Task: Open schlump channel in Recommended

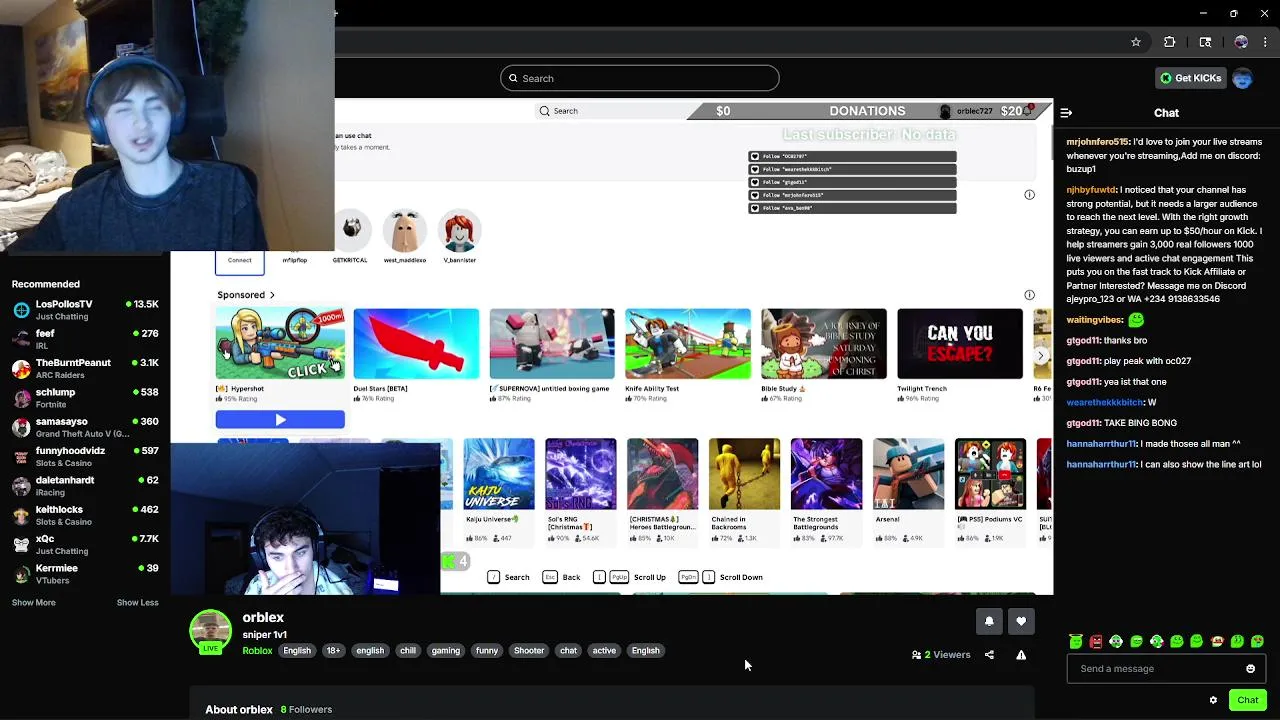Action: (85, 398)
